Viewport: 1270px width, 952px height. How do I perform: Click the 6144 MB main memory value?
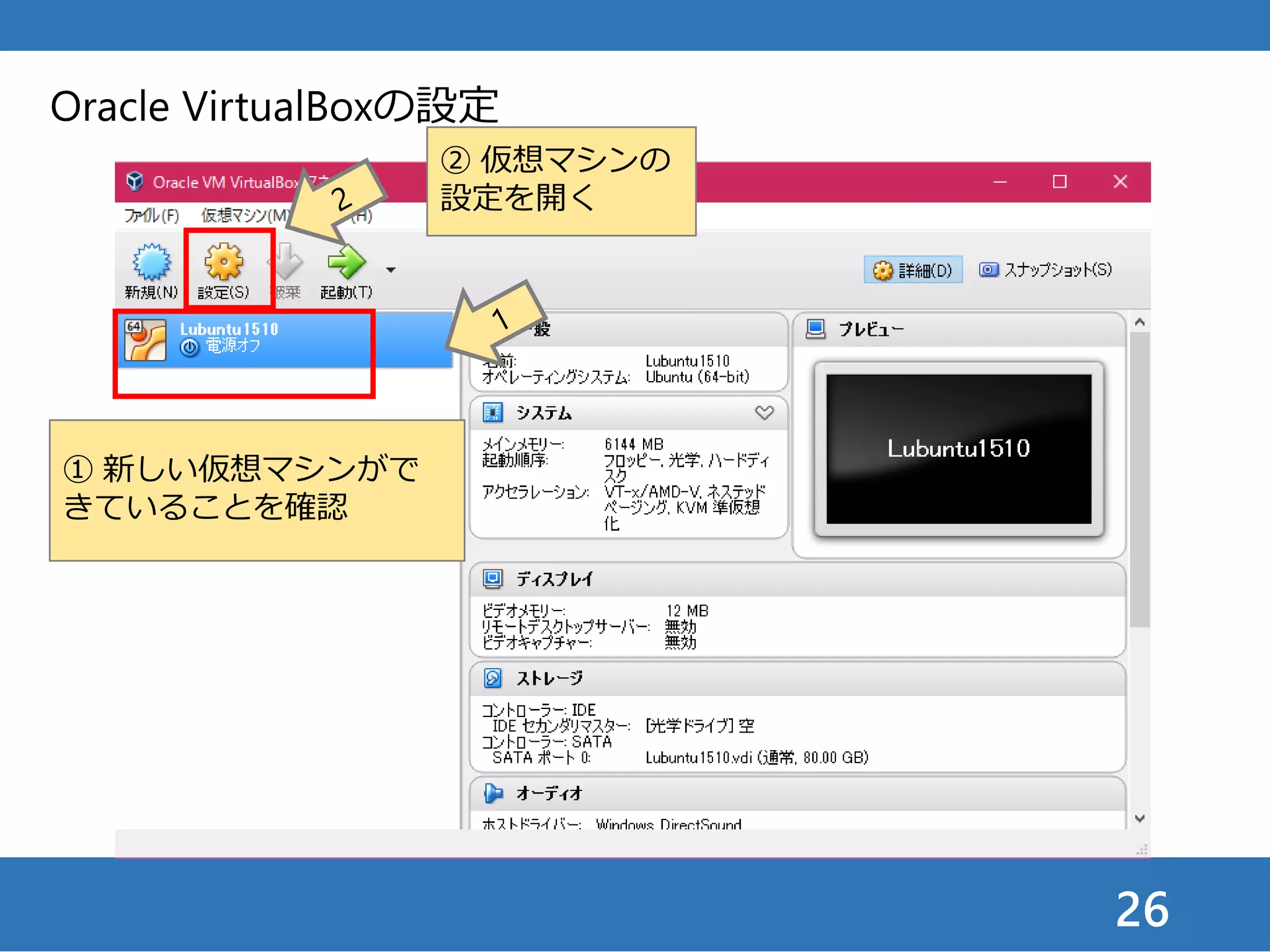[x=634, y=444]
